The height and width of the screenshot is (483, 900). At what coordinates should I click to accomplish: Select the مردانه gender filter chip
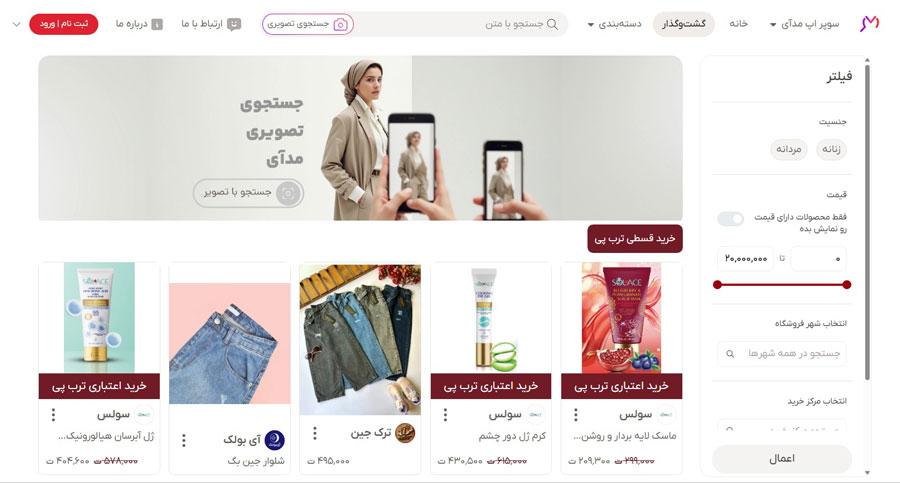(x=789, y=149)
